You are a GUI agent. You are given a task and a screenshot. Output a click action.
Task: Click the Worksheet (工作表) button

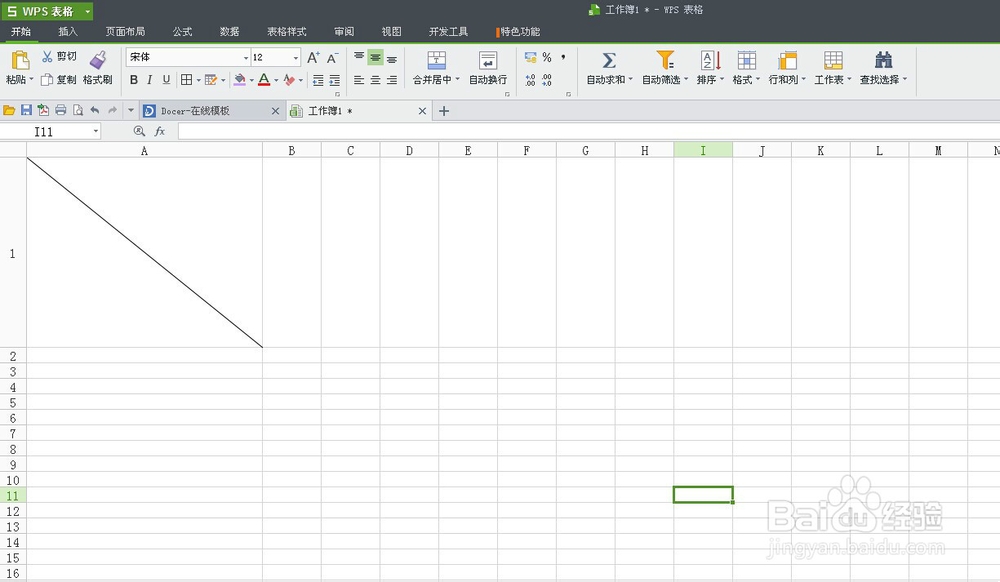pos(833,69)
